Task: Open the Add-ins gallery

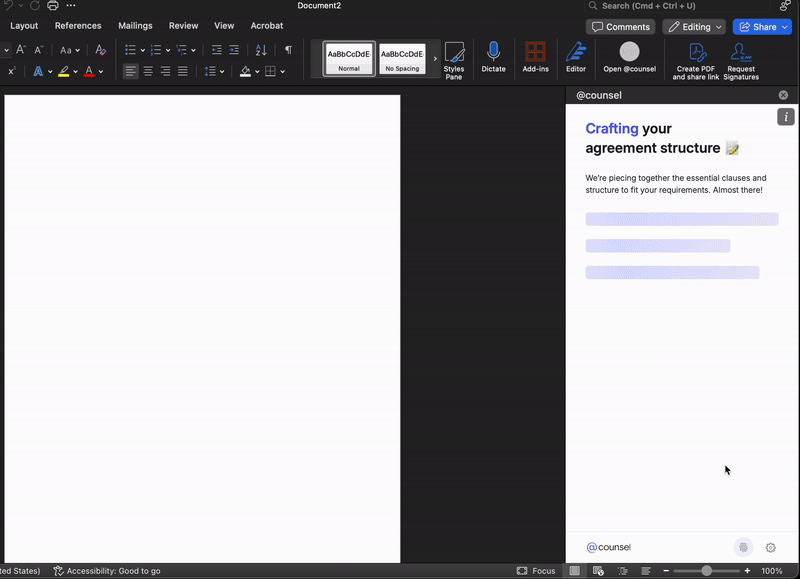Action: pyautogui.click(x=535, y=57)
